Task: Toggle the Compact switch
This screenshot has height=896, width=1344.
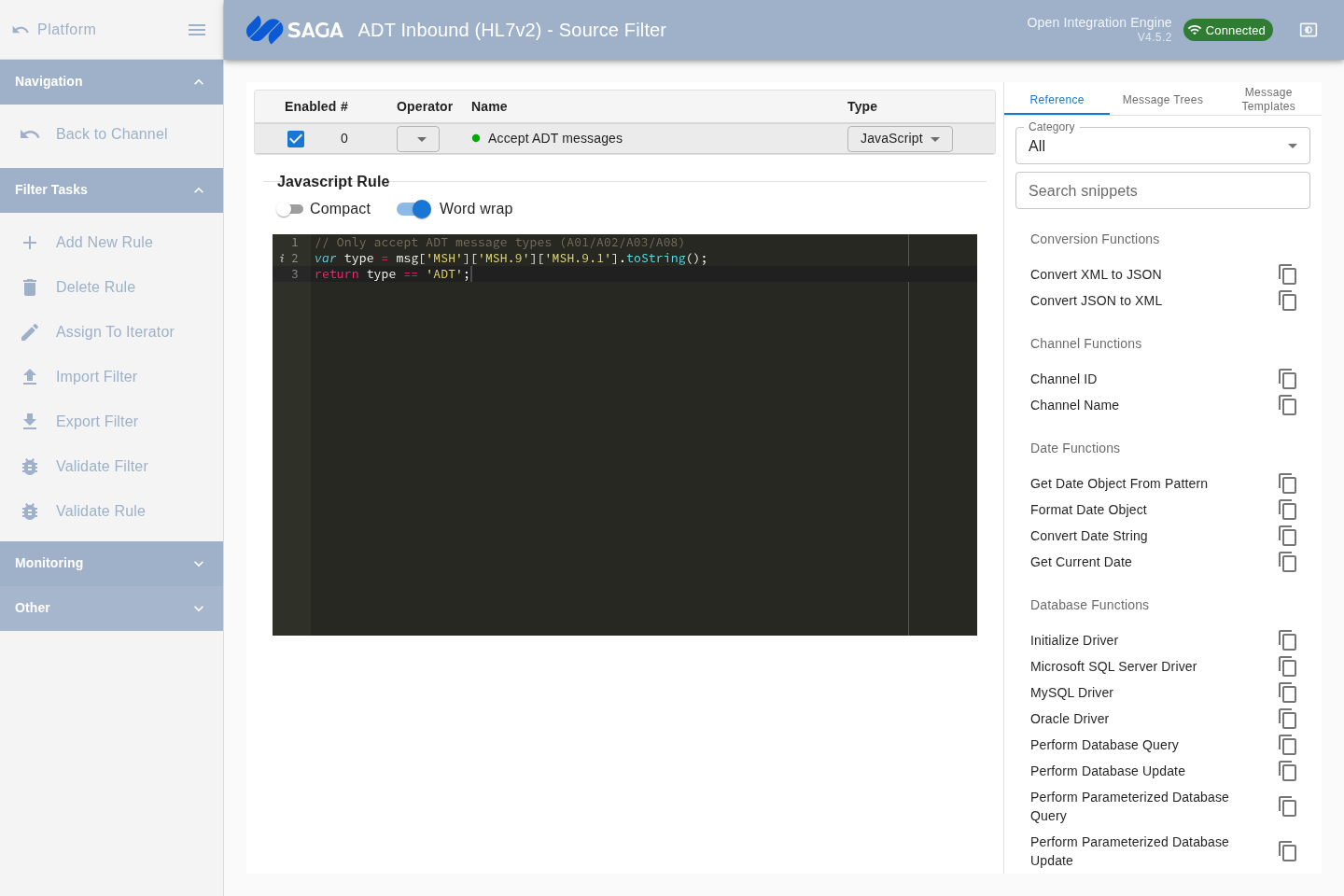Action: [x=290, y=209]
